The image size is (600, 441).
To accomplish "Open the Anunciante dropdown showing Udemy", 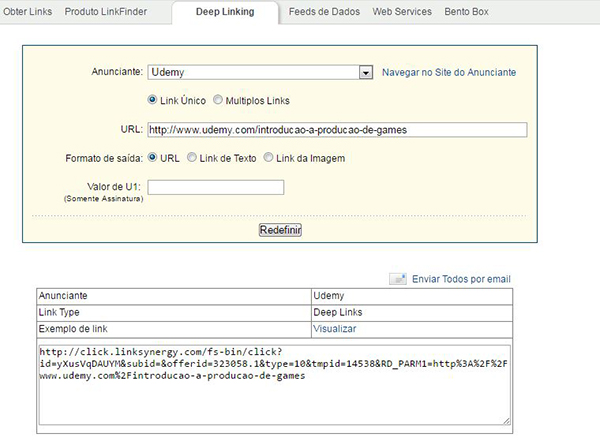I will [260, 72].
